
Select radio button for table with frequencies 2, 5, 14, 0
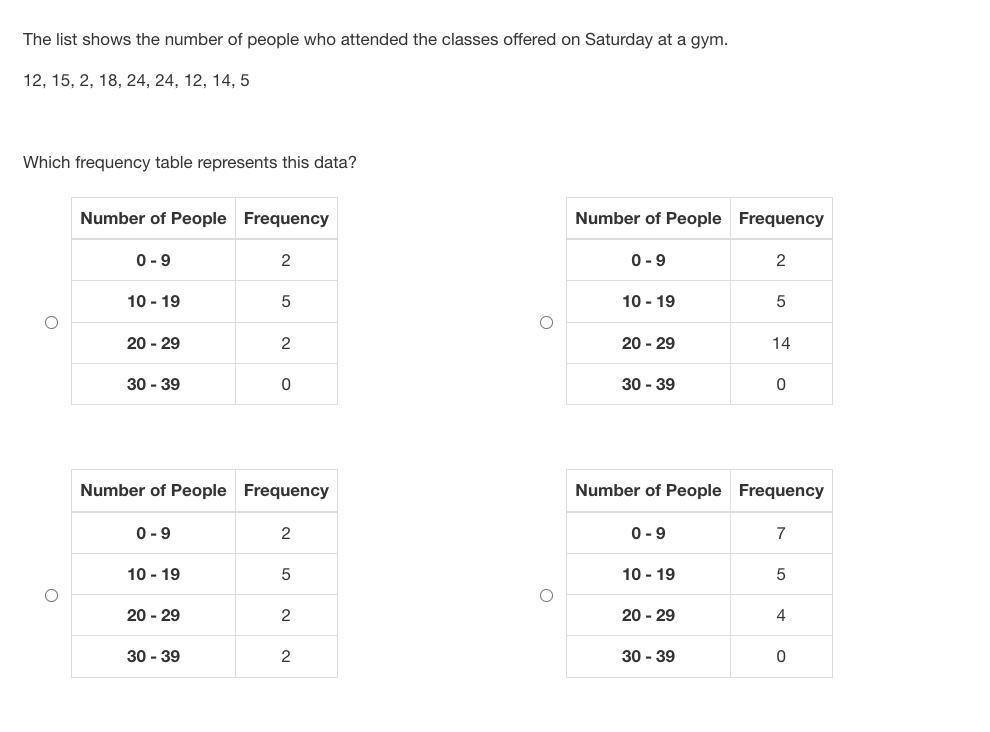click(546, 322)
